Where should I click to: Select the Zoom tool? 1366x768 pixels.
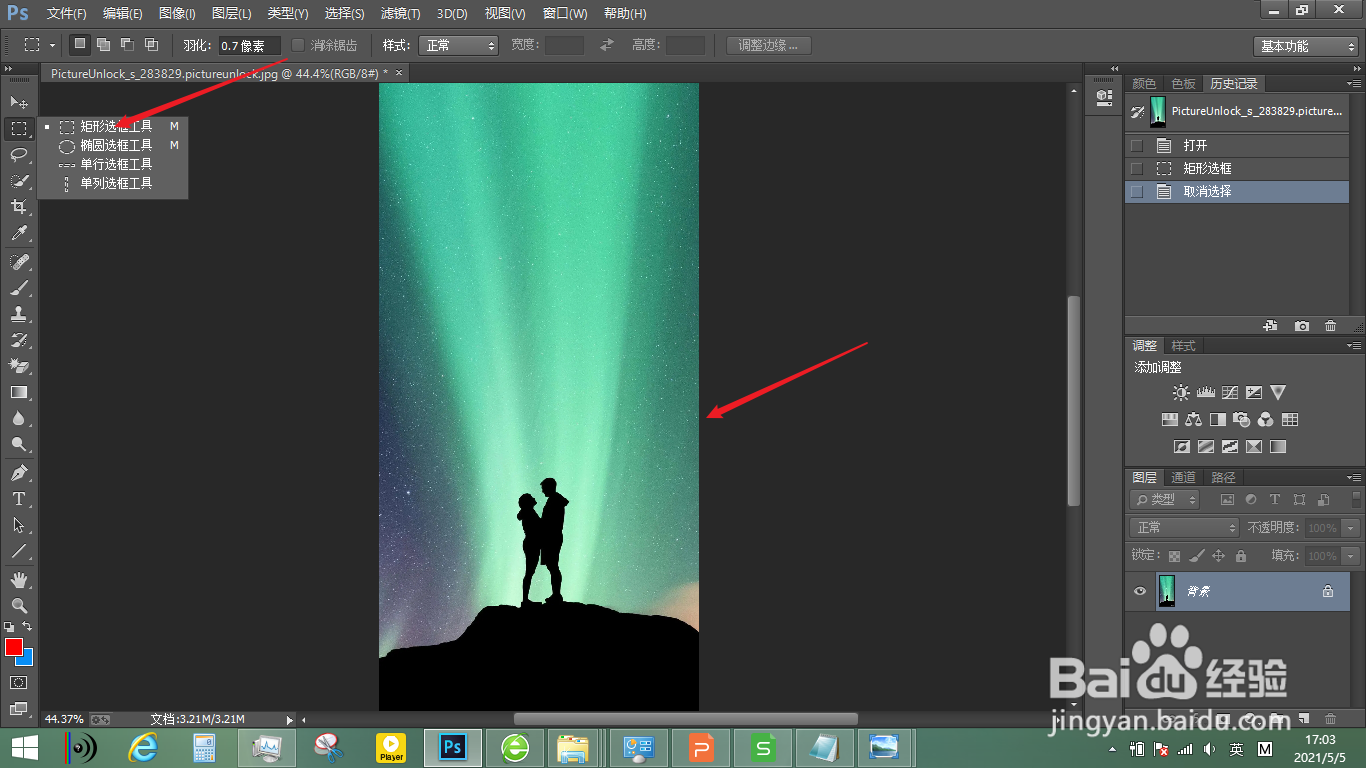19,605
